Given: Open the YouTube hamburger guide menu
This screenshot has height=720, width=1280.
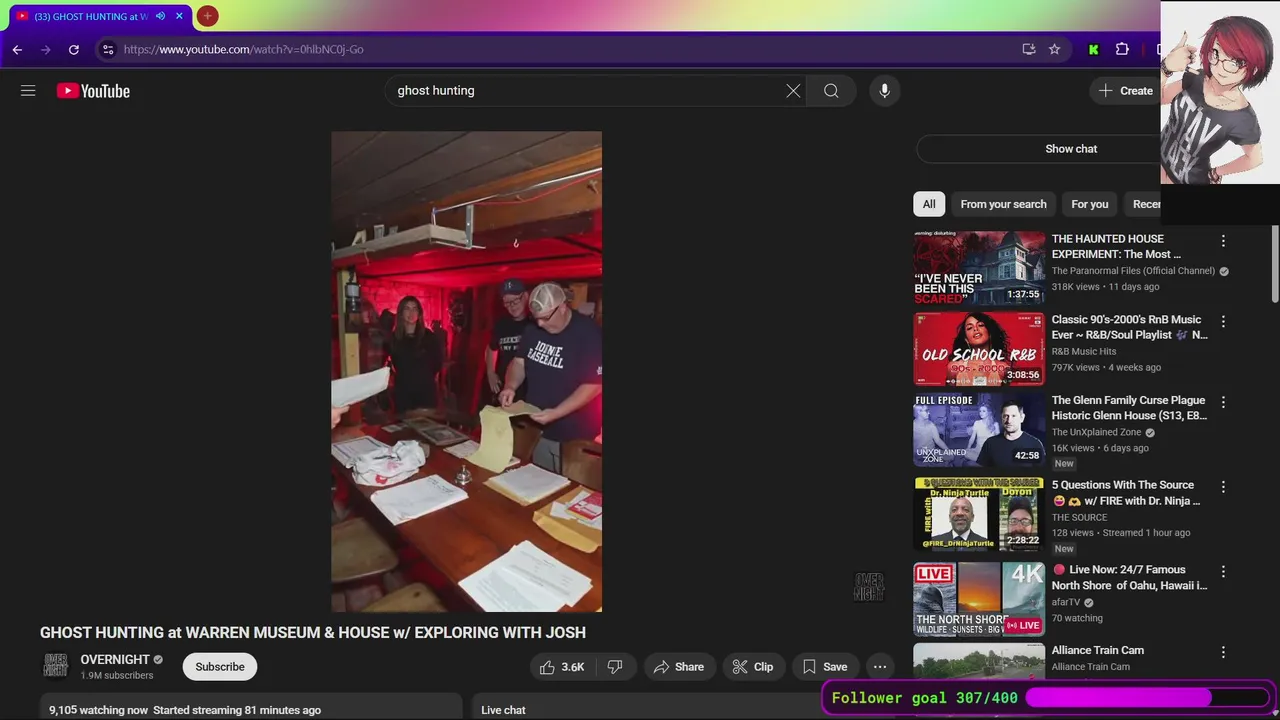Looking at the screenshot, I should click(x=28, y=91).
